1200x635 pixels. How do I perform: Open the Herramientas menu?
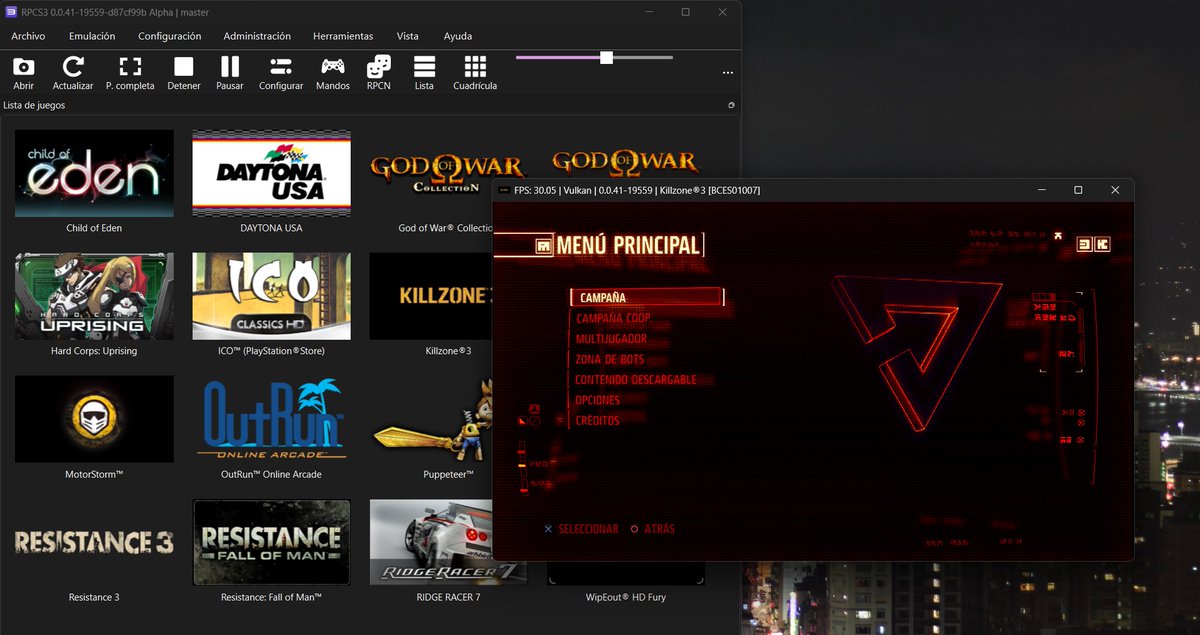pyautogui.click(x=343, y=36)
